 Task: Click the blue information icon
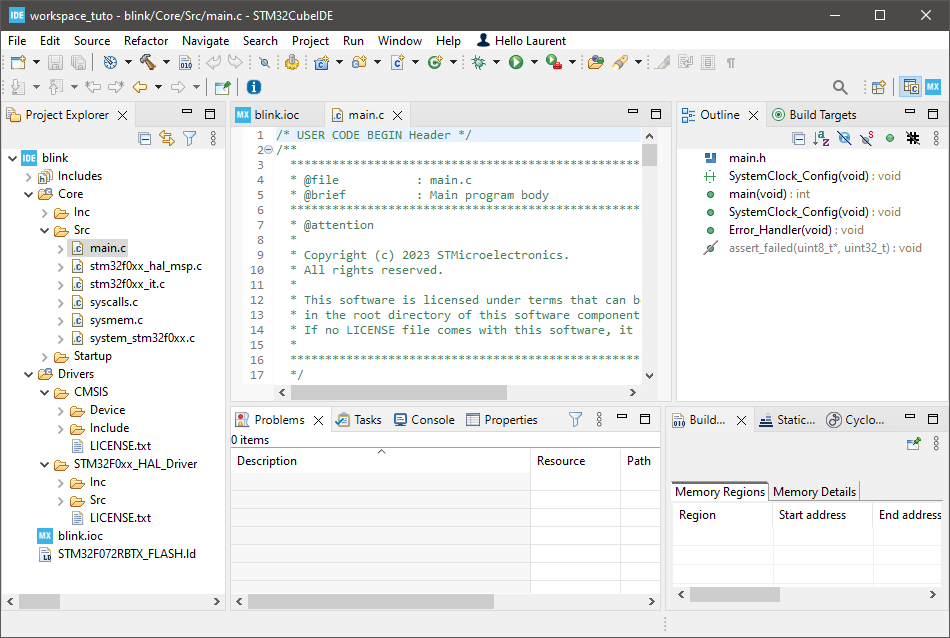point(254,87)
